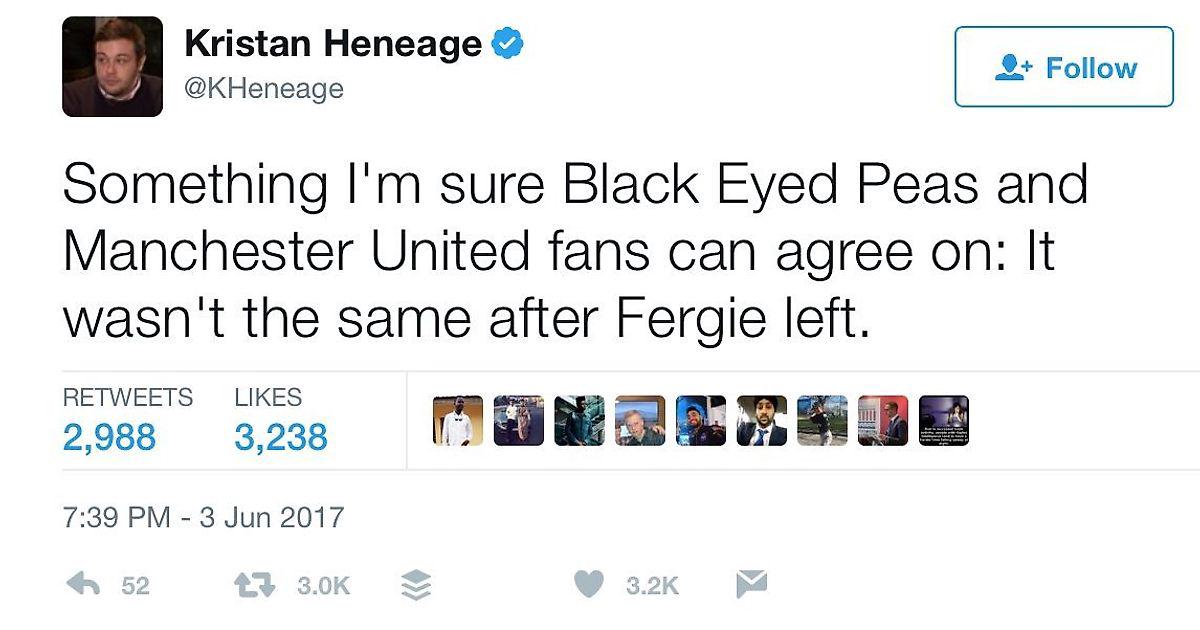Click the Follow button
This screenshot has width=1200, height=630.
tap(1064, 67)
